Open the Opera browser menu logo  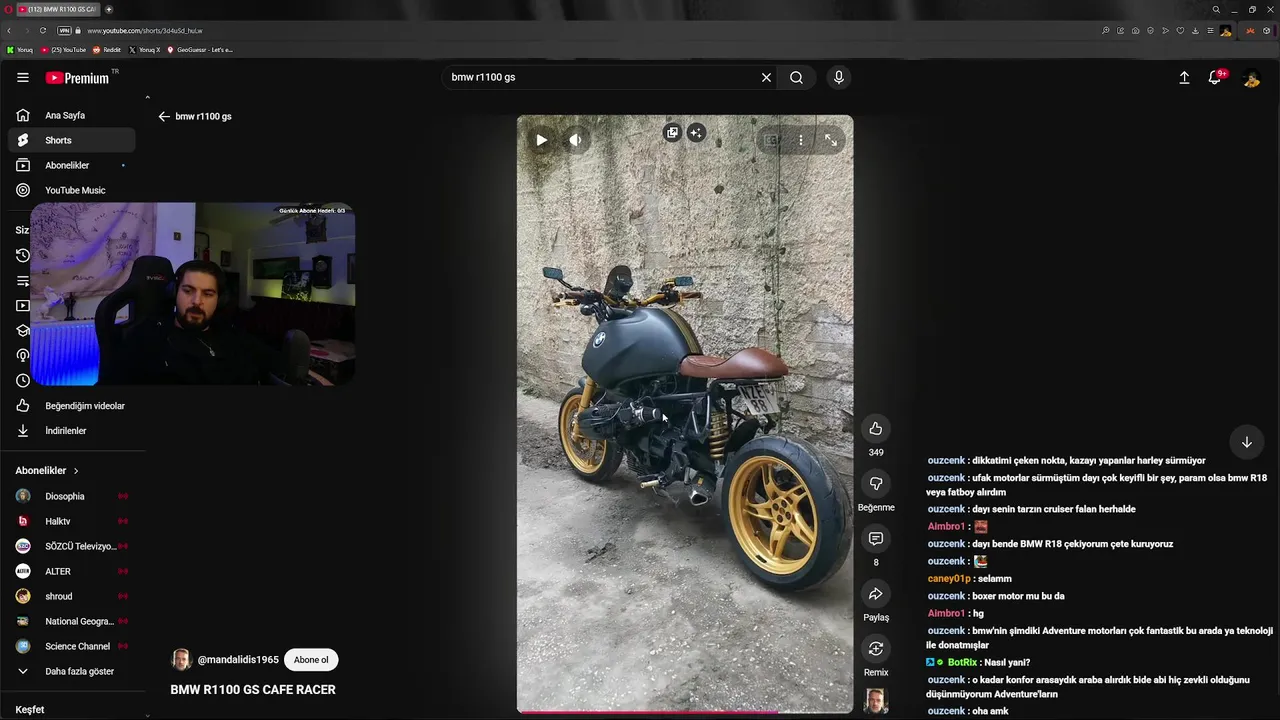pyautogui.click(x=8, y=9)
